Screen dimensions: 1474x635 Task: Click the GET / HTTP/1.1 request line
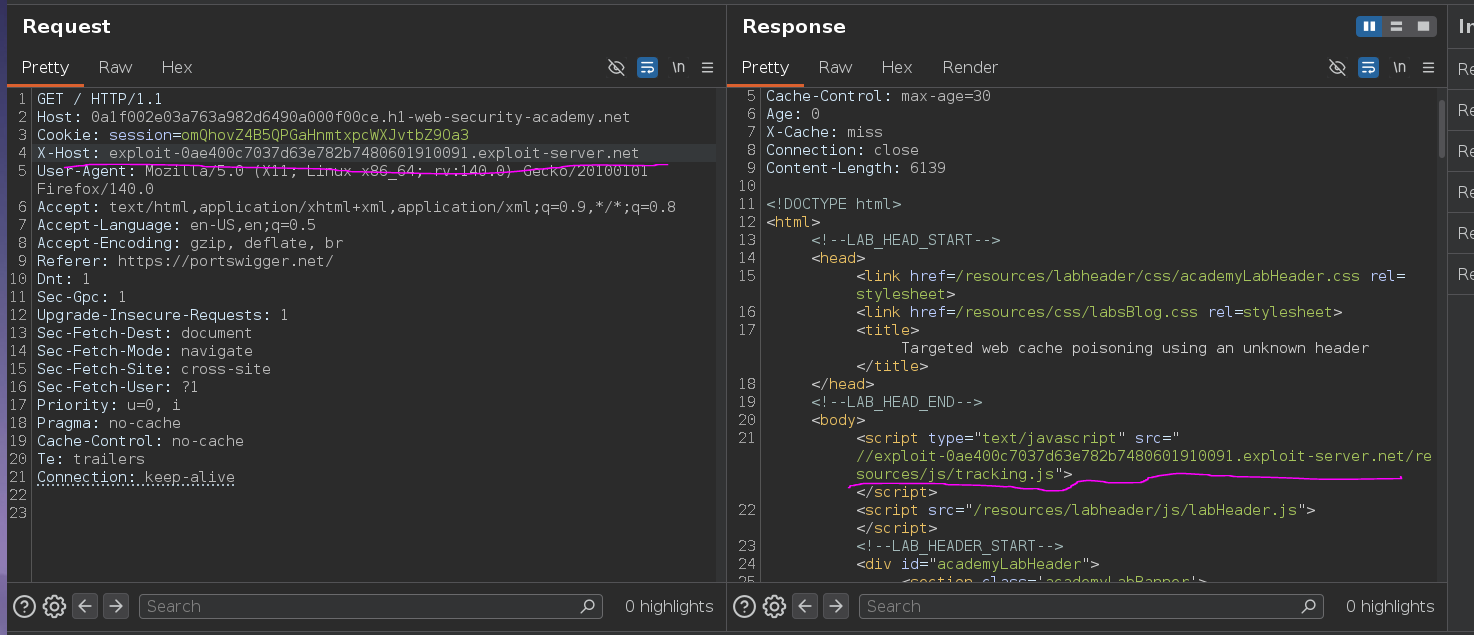[x=99, y=99]
